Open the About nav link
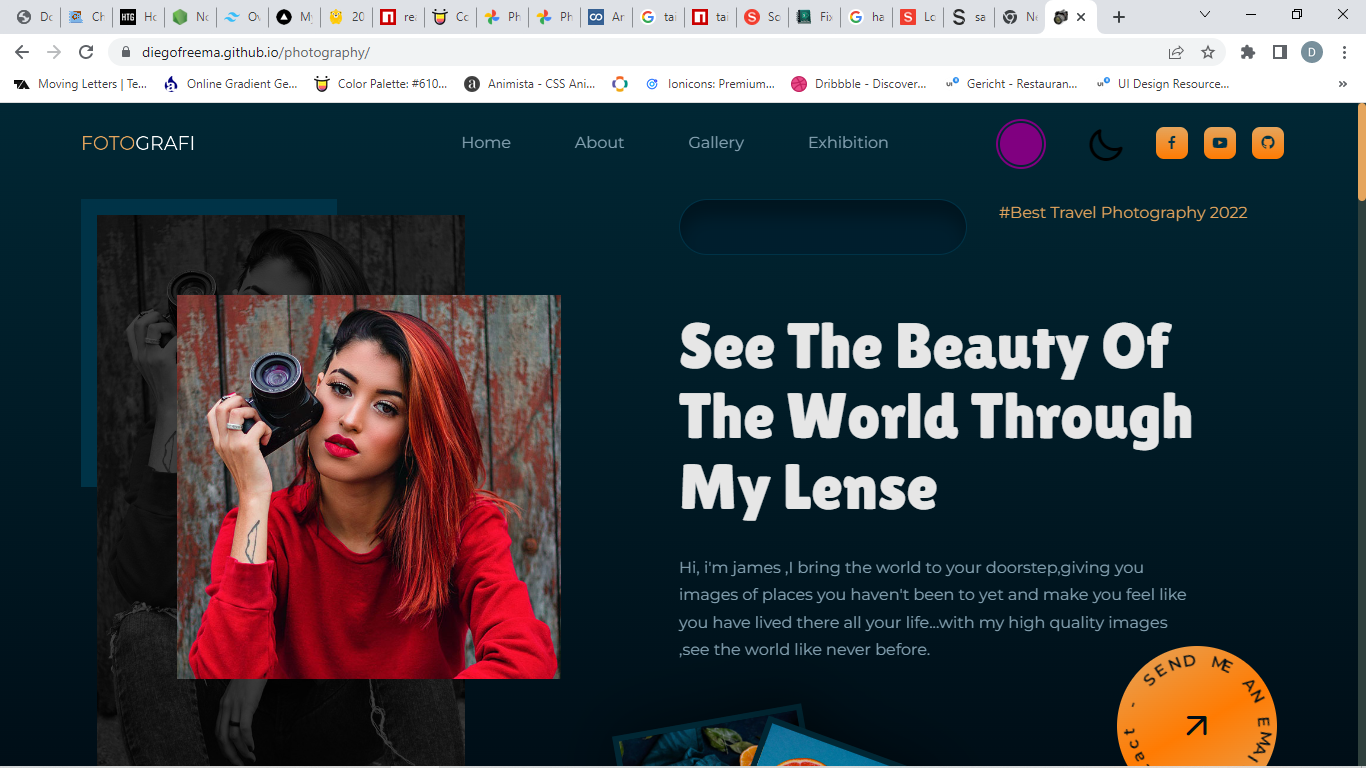Image resolution: width=1366 pixels, height=768 pixels. click(599, 143)
